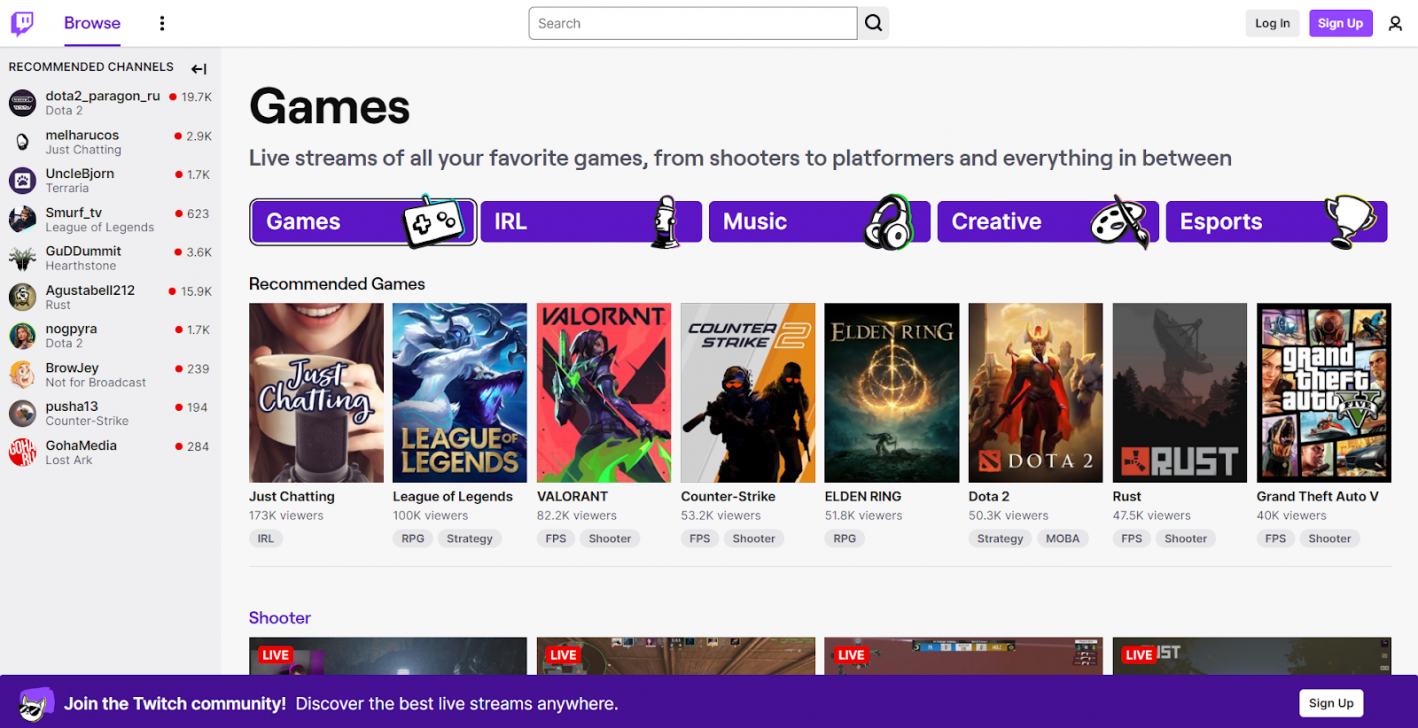Select the Games category tab
1418x728 pixels.
coord(363,222)
